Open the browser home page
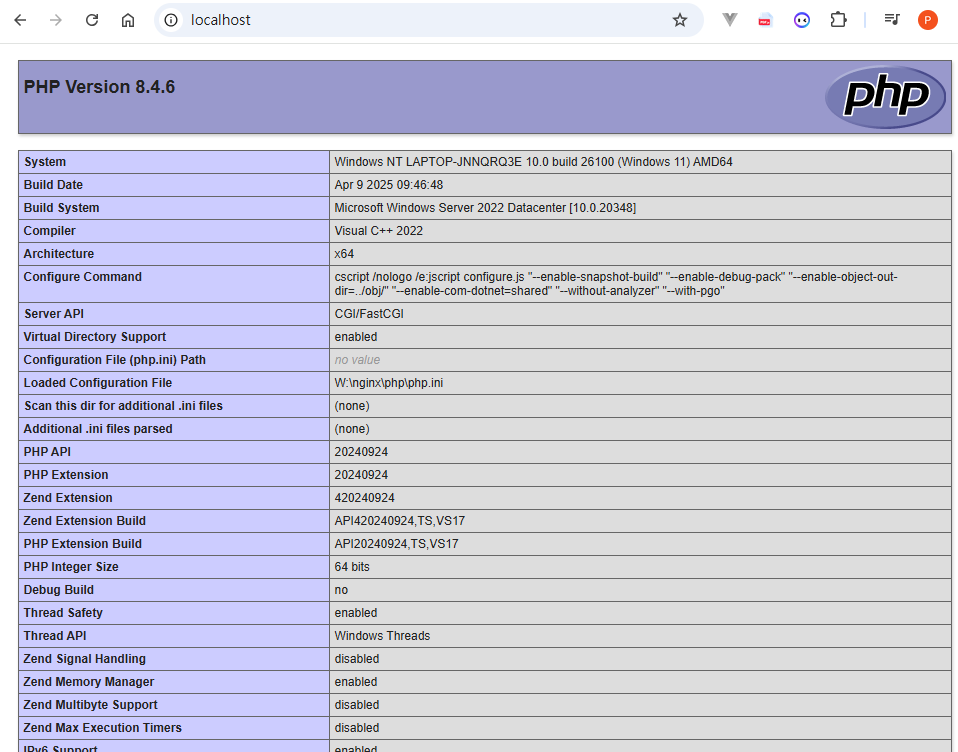 (x=128, y=20)
